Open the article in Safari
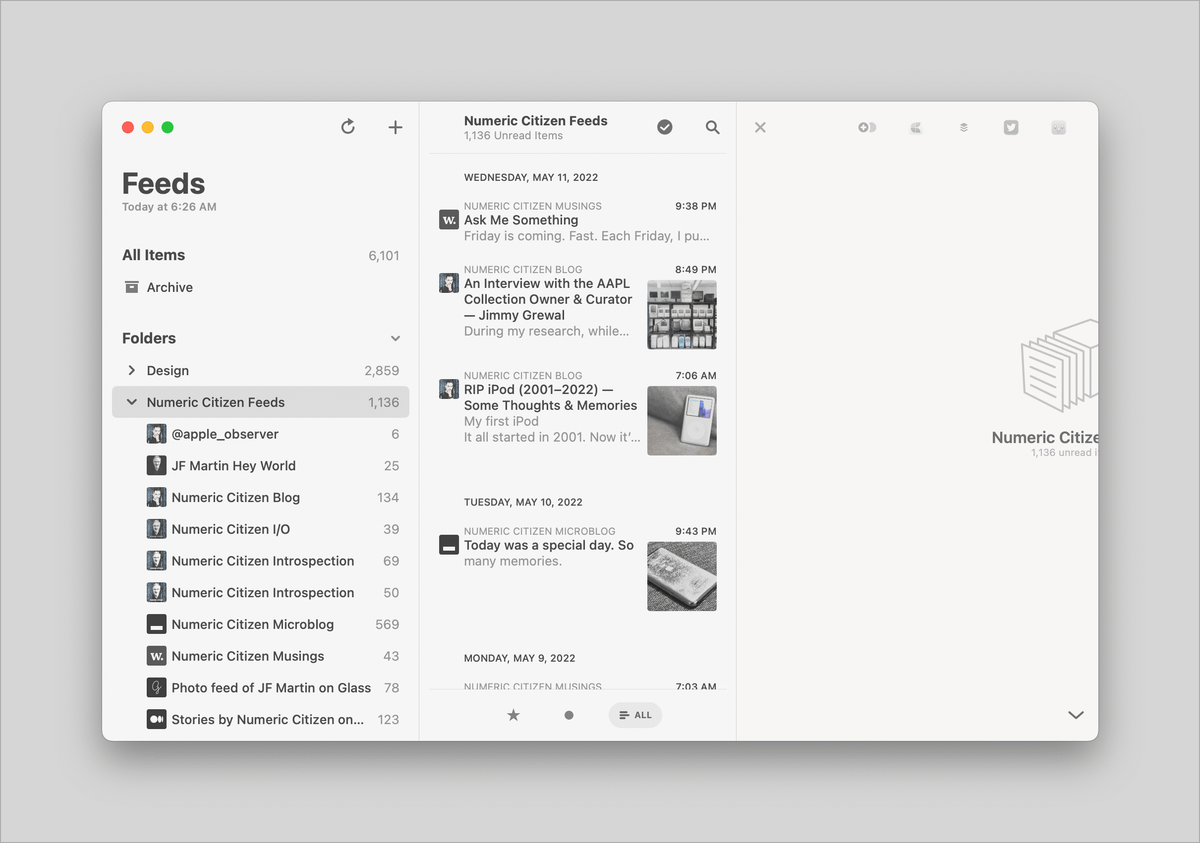This screenshot has height=843, width=1200. (x=915, y=127)
